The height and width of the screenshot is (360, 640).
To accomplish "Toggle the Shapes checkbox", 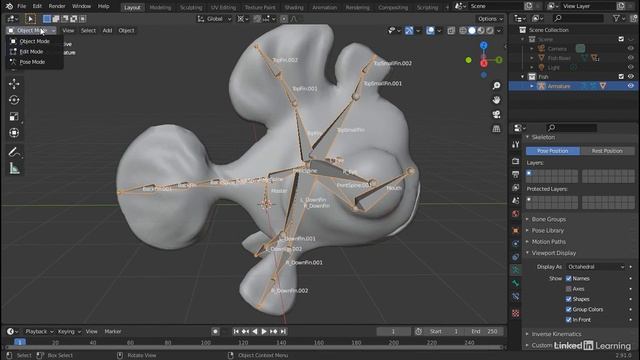I will tap(569, 299).
